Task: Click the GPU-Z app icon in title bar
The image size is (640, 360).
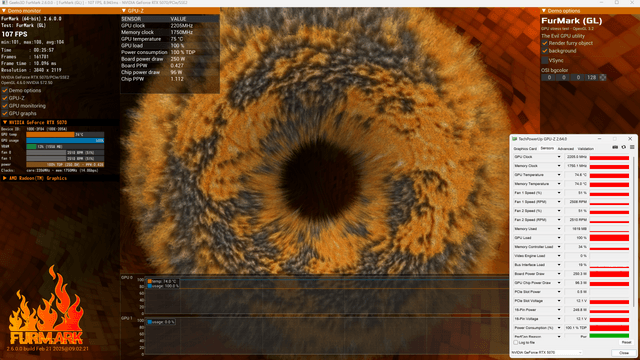Action: tap(515, 139)
